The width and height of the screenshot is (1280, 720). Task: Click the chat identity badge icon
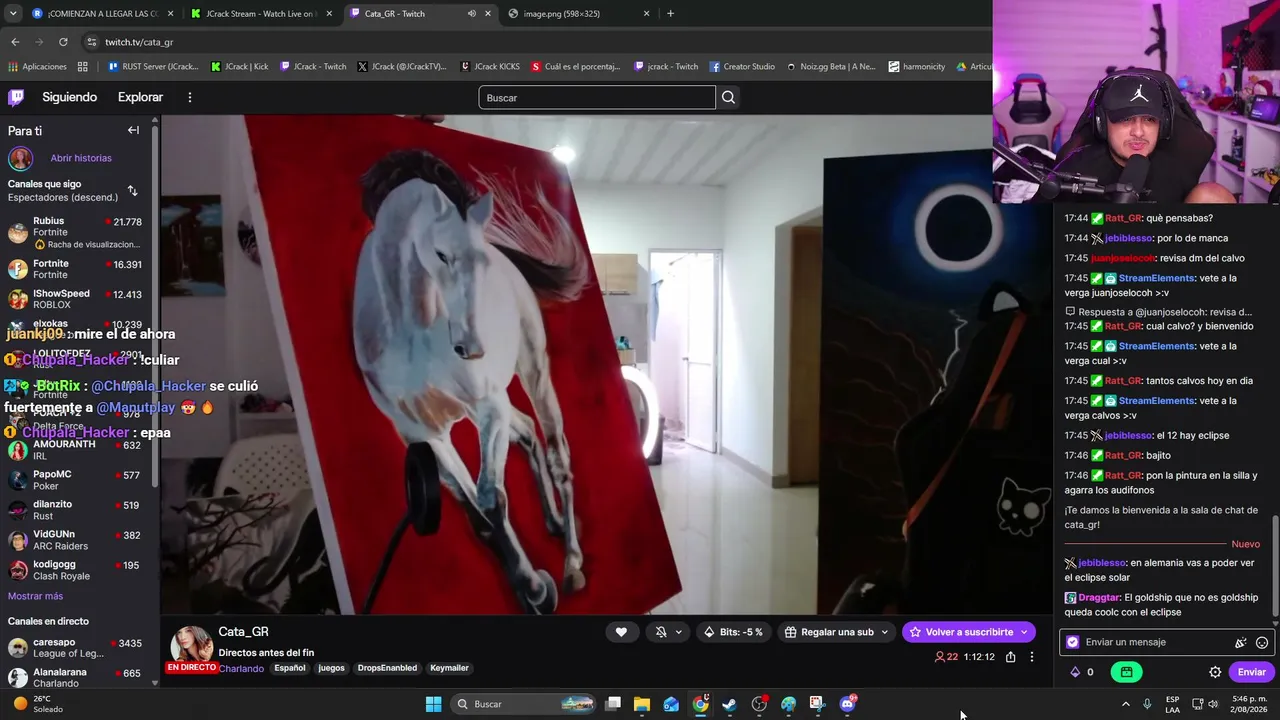[x=1073, y=643]
